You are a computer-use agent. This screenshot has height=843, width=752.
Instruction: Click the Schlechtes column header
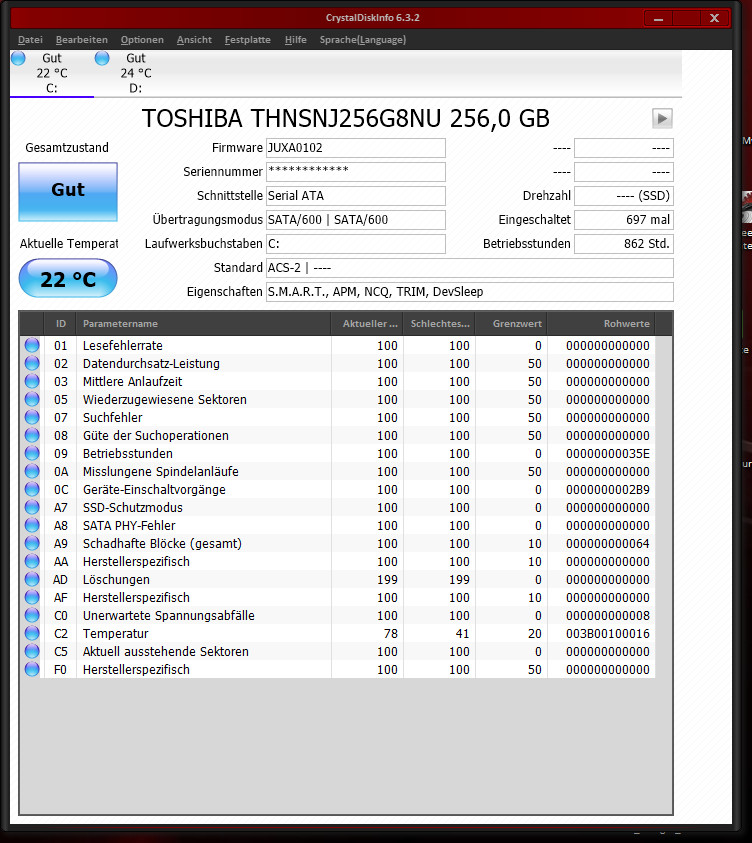coord(439,324)
